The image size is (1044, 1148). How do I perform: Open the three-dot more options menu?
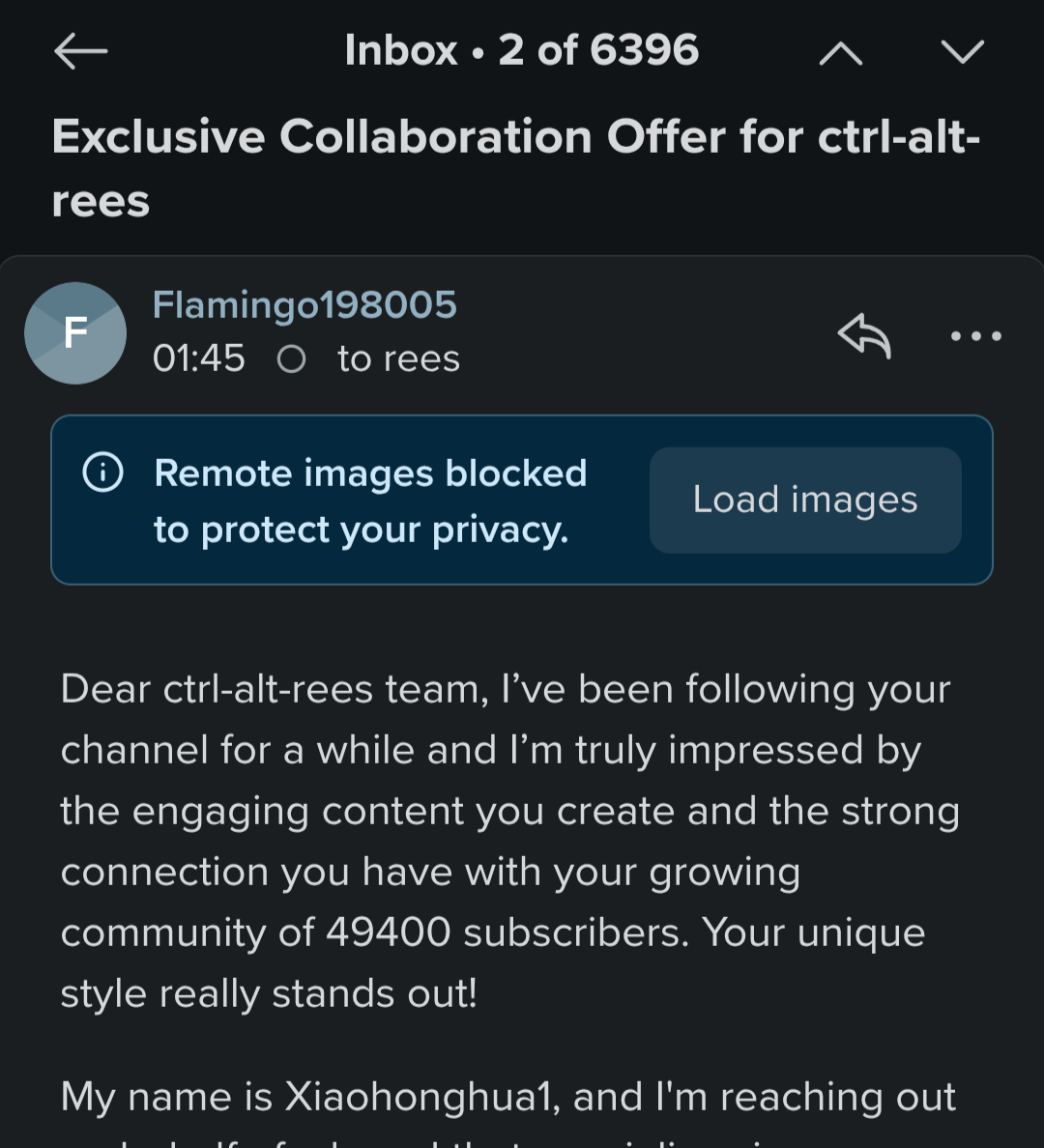pyautogui.click(x=975, y=336)
